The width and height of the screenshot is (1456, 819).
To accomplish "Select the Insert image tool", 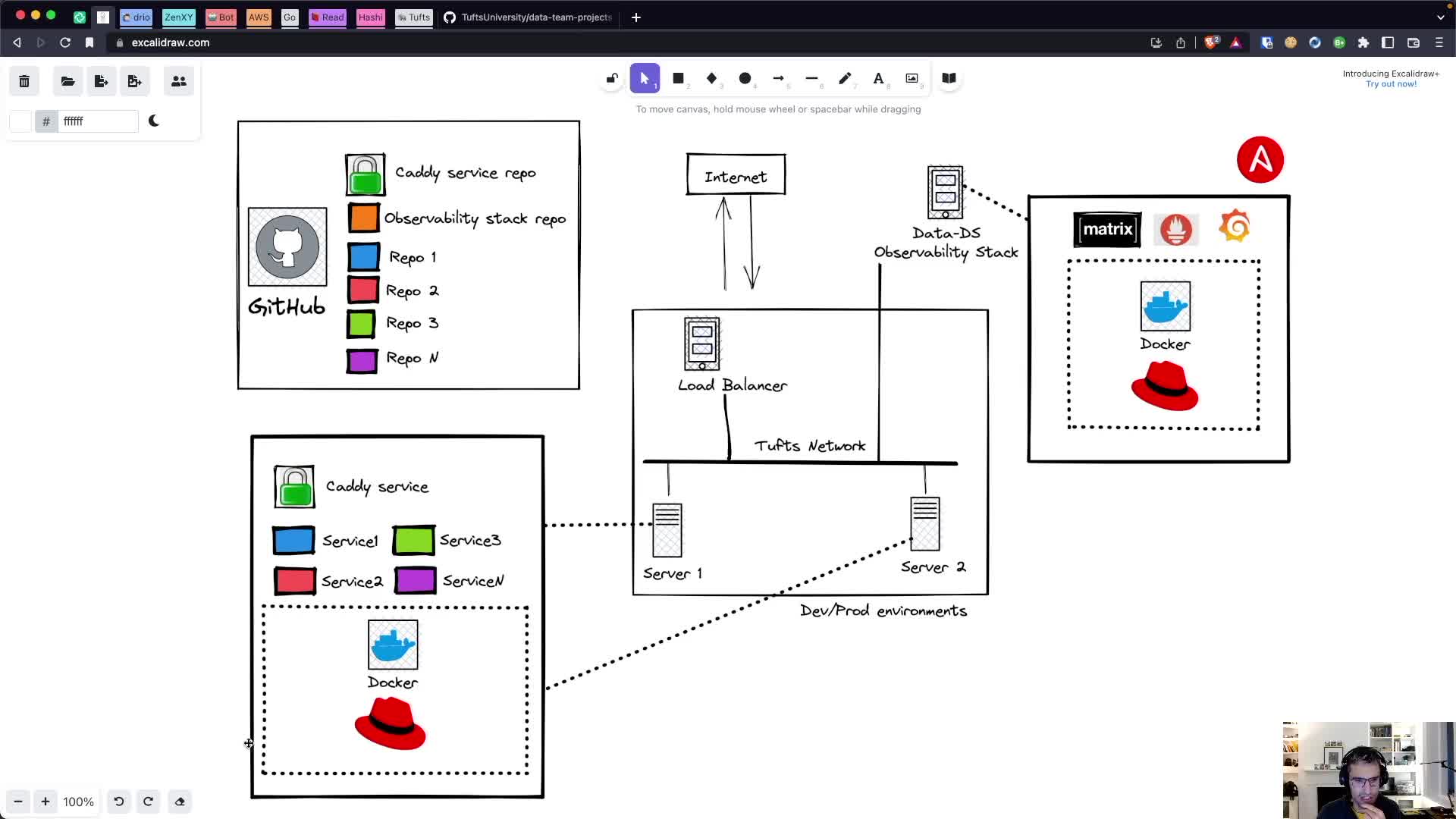I will pos(912,78).
